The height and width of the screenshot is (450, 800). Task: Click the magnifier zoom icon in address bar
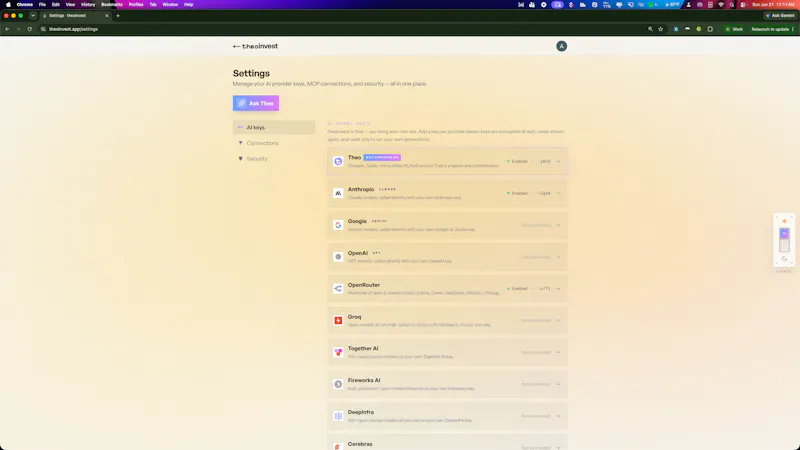[x=650, y=29]
